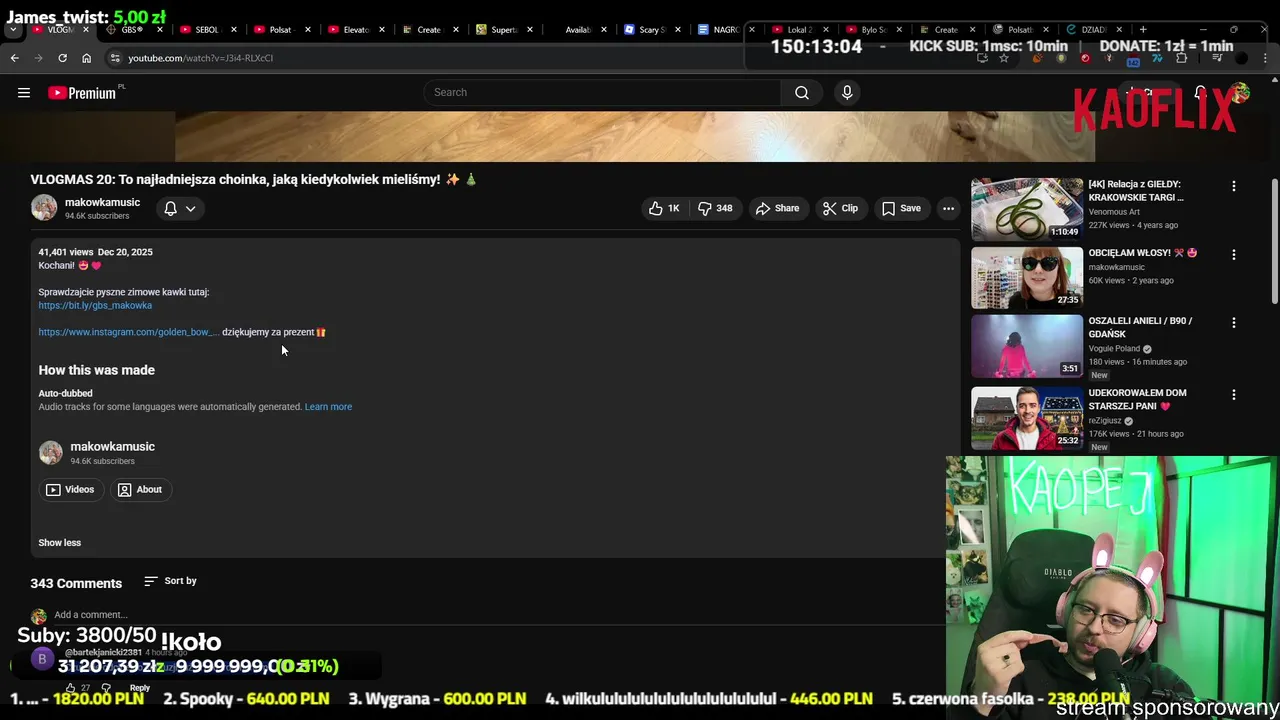Viewport: 1280px width, 720px height.
Task: Click Show less to collapse description
Action: click(60, 543)
